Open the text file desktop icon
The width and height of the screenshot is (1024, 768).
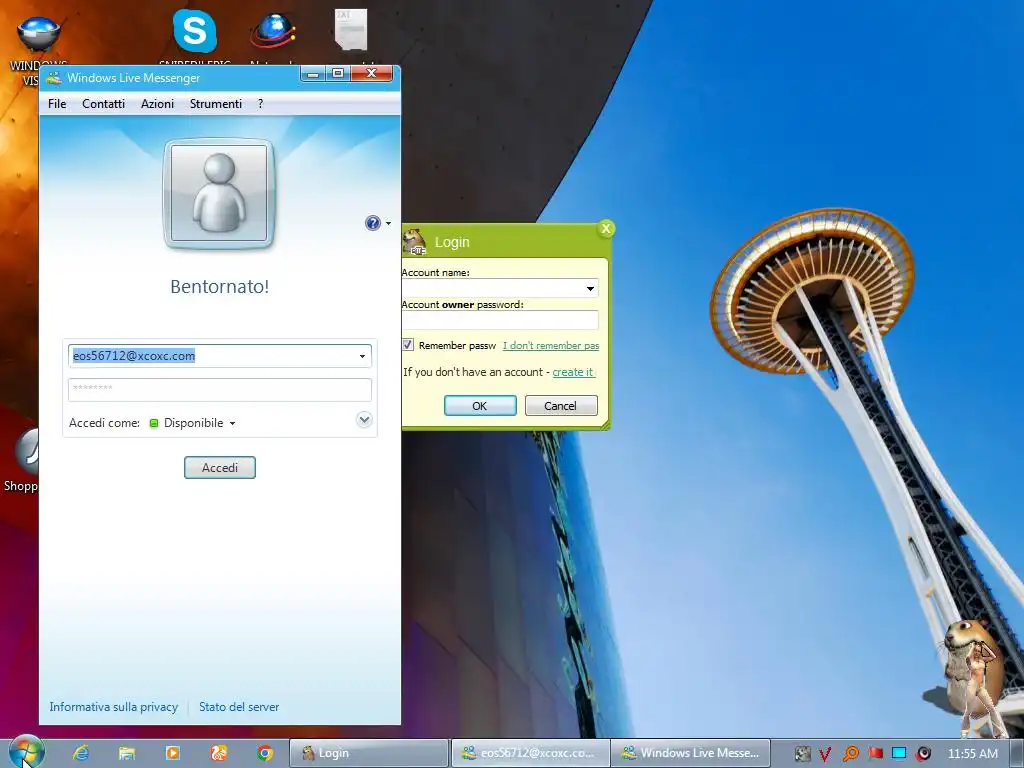351,29
